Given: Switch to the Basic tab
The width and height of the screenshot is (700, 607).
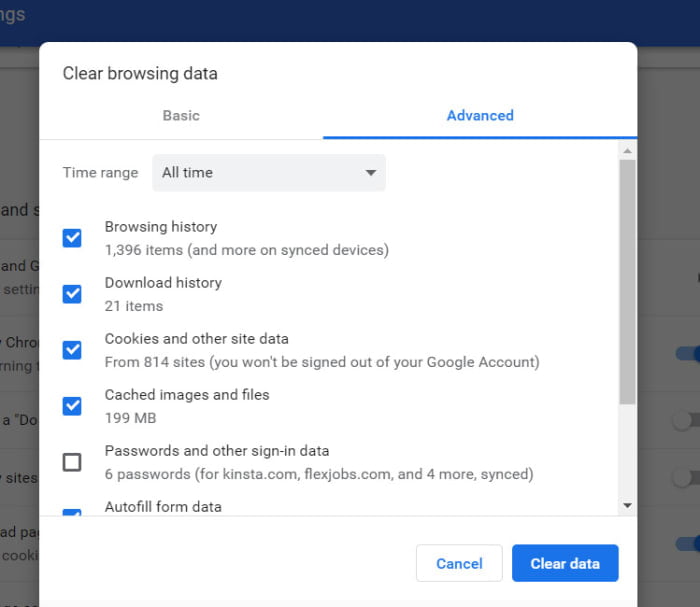Looking at the screenshot, I should click(x=181, y=116).
